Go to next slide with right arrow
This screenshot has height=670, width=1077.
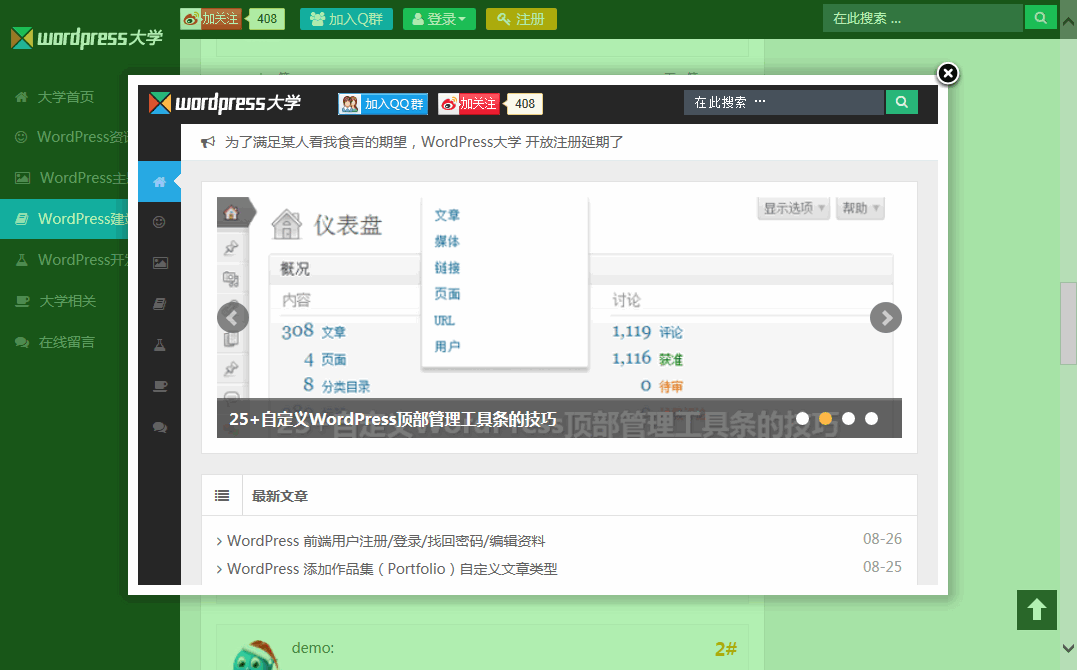click(x=885, y=317)
